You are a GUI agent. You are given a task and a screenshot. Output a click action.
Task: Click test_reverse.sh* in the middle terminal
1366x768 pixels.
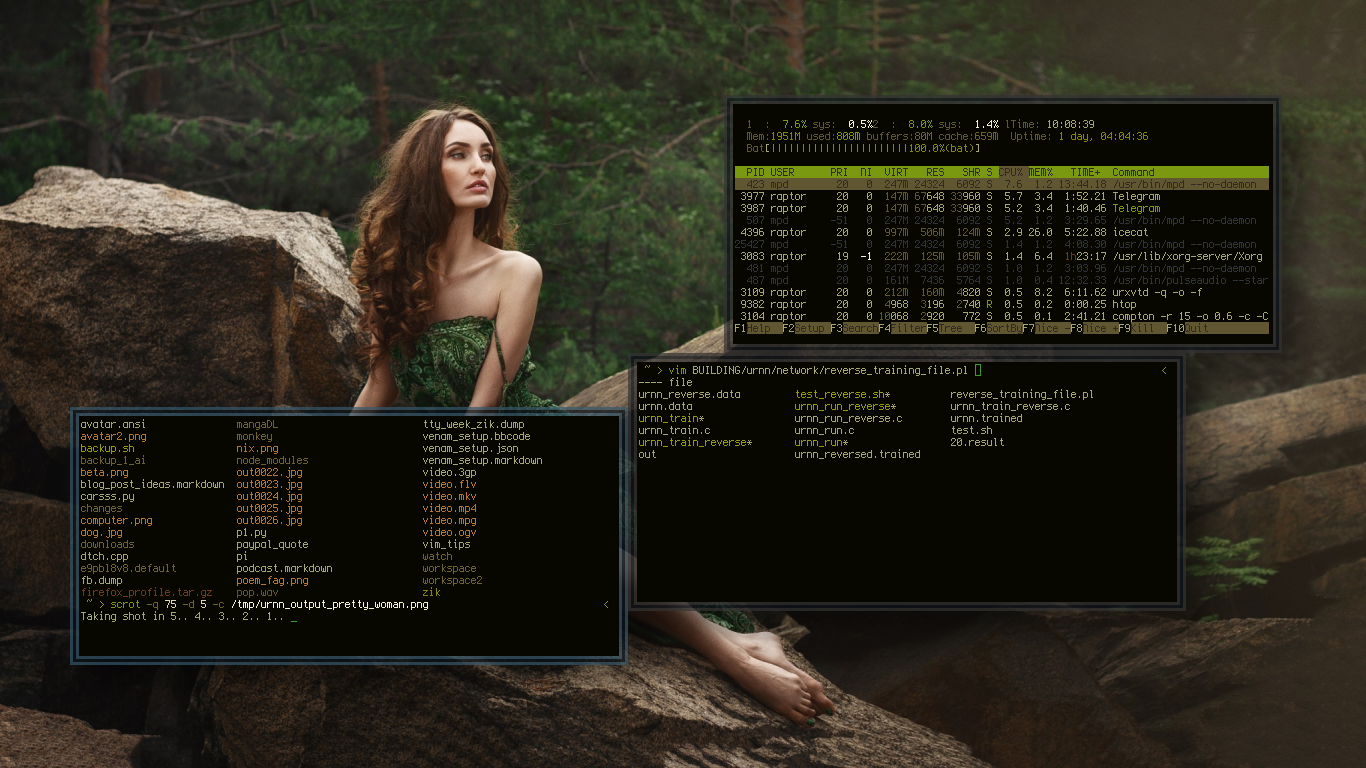[x=842, y=394]
